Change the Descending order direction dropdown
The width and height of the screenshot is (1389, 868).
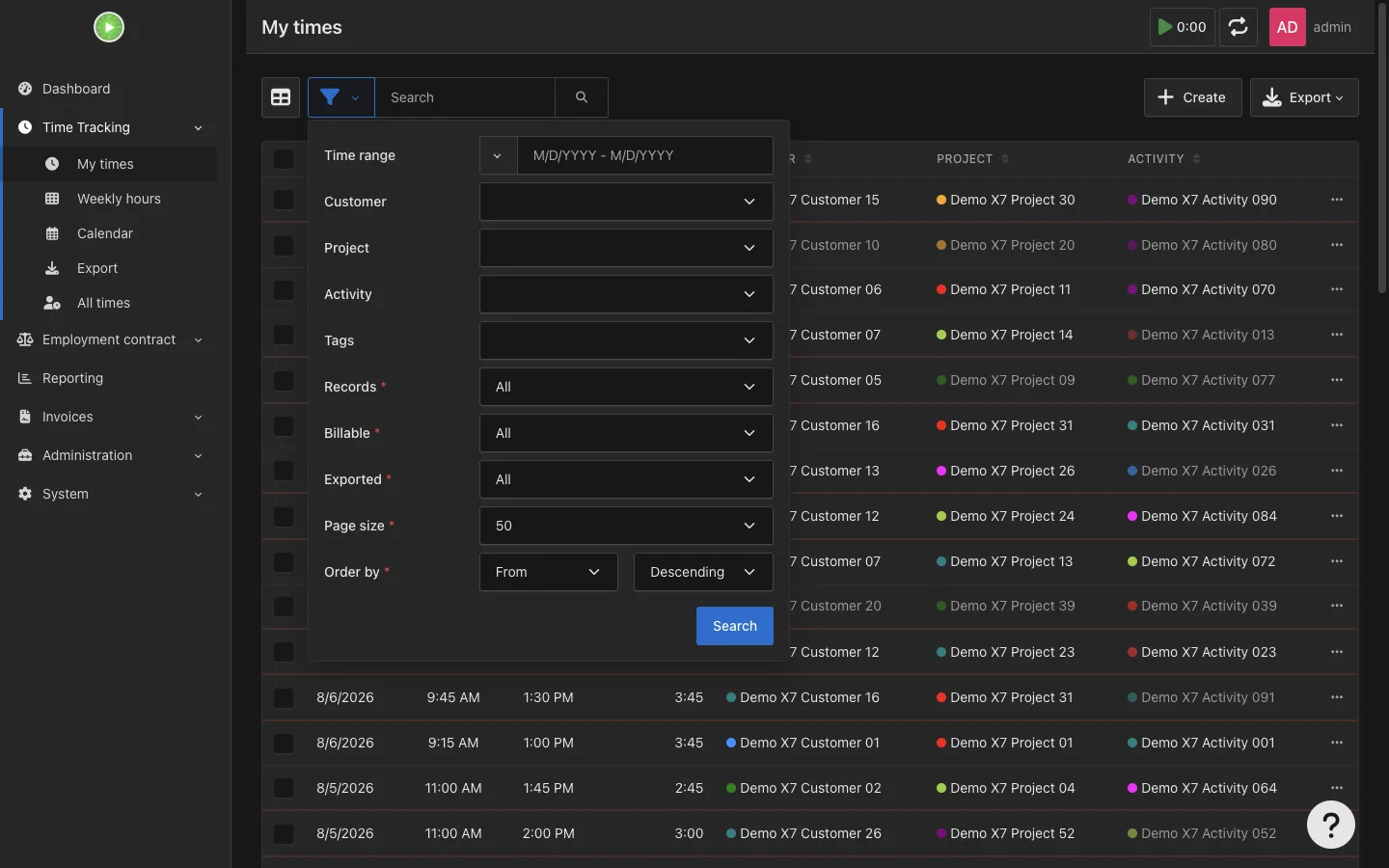coord(703,572)
